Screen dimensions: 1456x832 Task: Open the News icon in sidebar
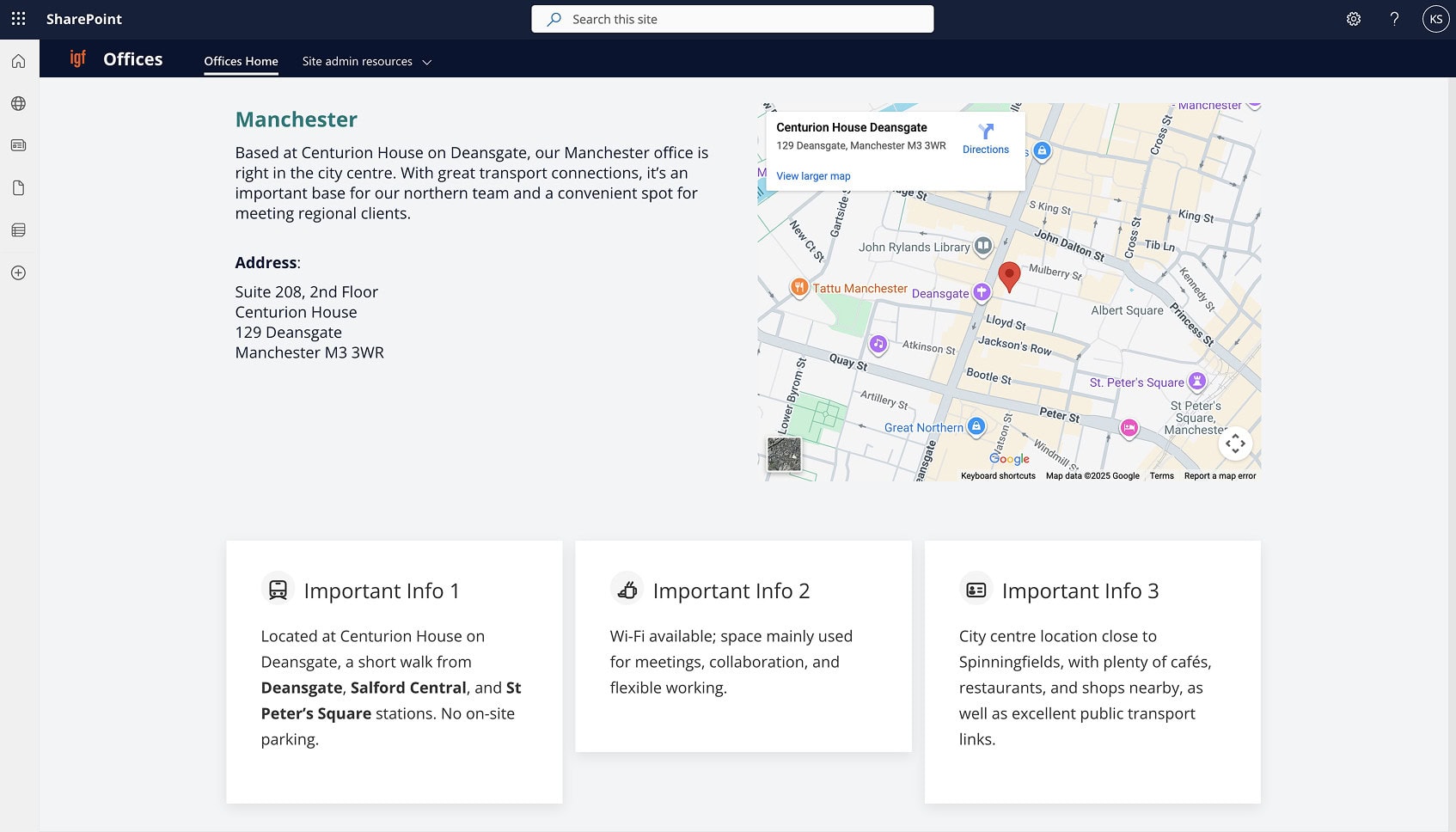coord(18,145)
